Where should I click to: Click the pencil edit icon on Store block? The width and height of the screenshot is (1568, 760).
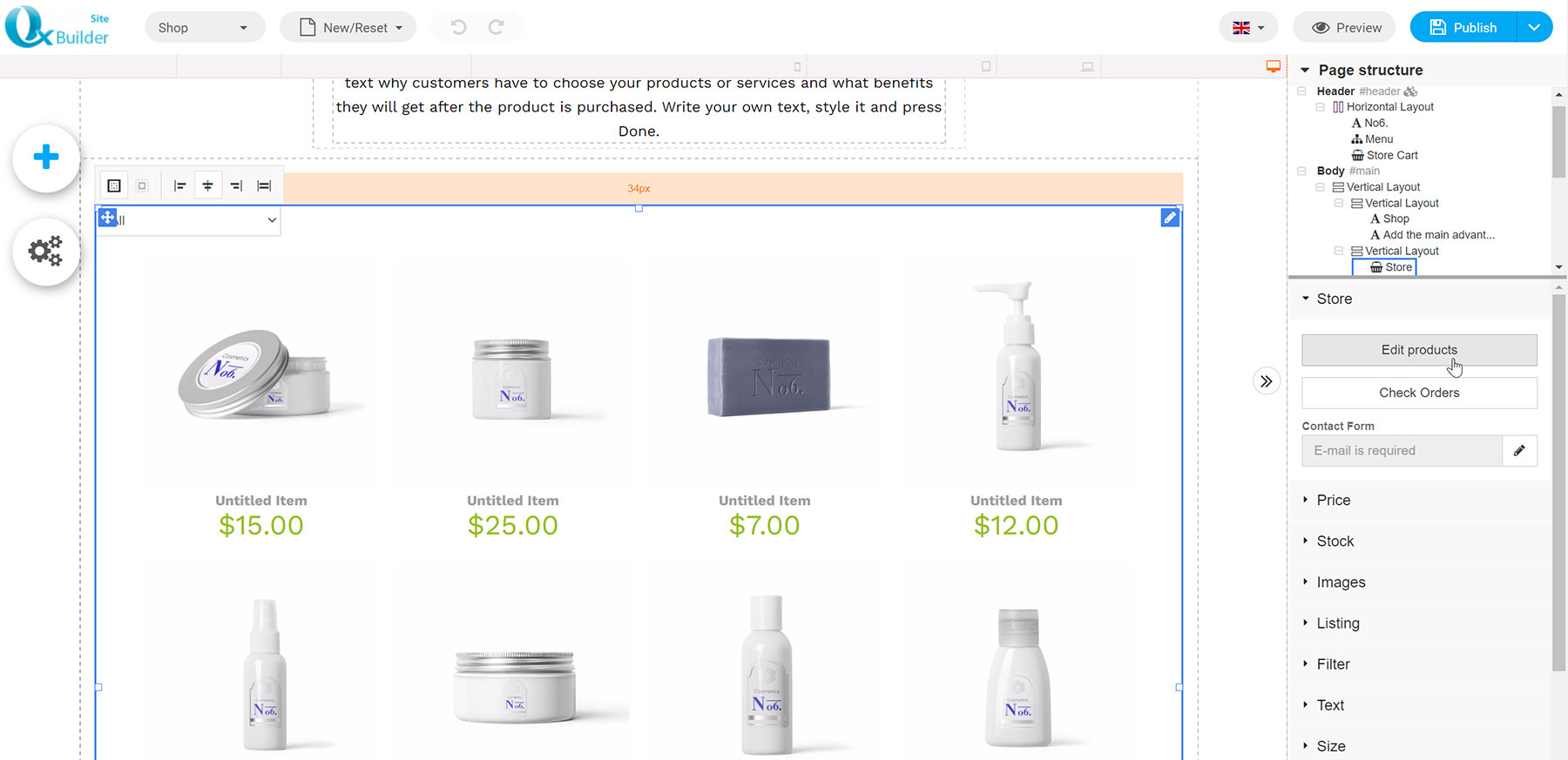(x=1170, y=218)
